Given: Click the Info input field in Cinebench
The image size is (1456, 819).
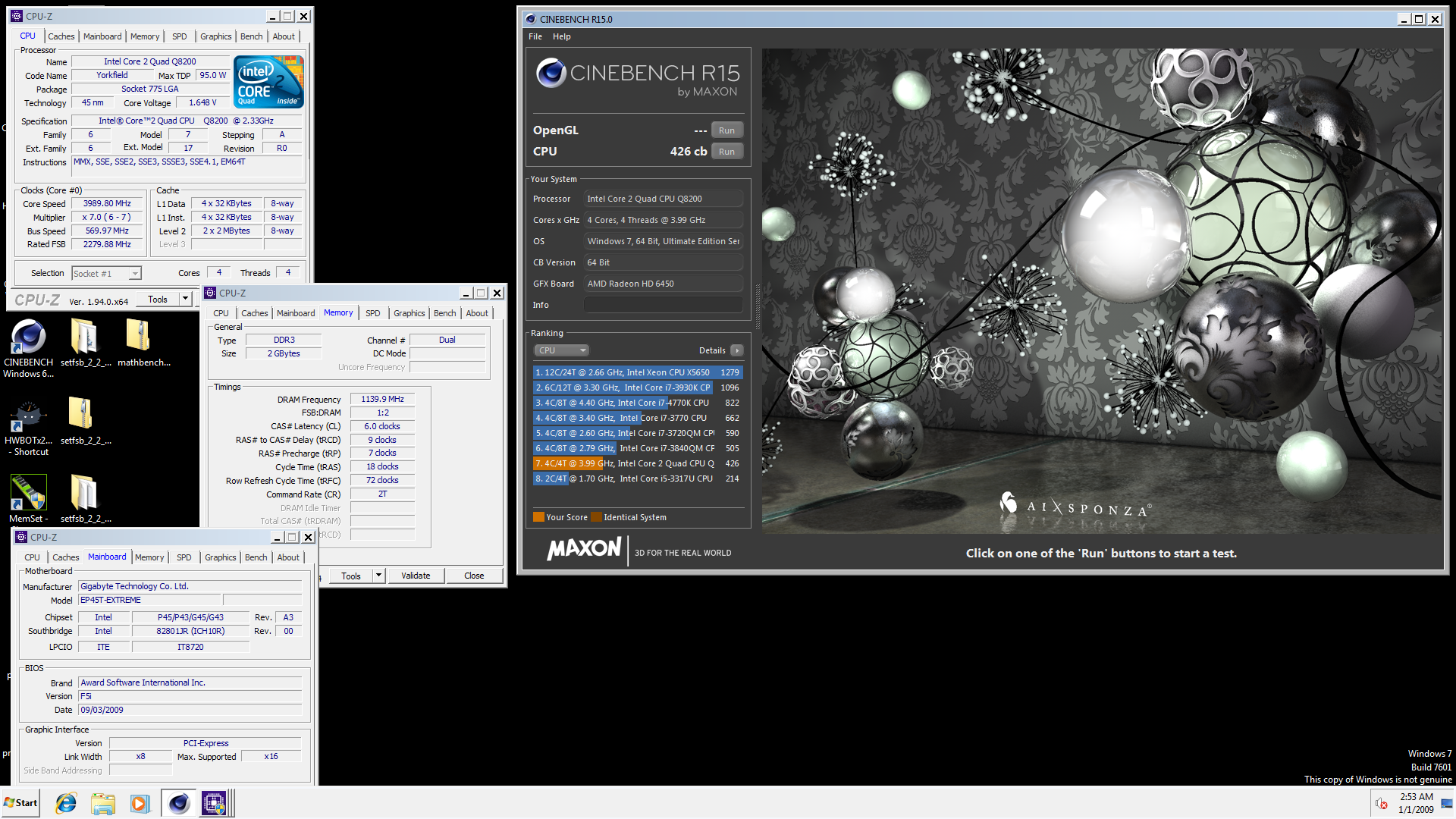Looking at the screenshot, I should coord(664,305).
